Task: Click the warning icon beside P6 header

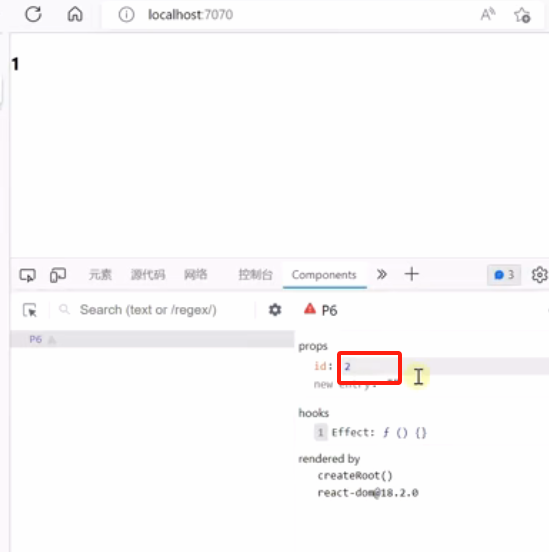Action: pyautogui.click(x=310, y=309)
